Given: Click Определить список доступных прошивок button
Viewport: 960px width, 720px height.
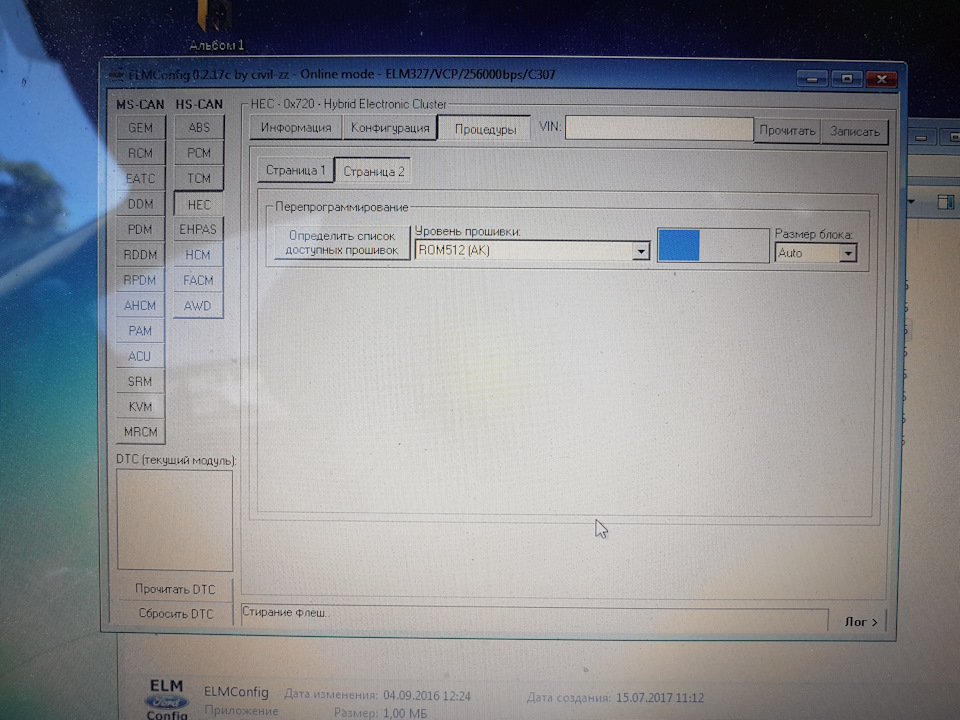Looking at the screenshot, I should [x=342, y=242].
